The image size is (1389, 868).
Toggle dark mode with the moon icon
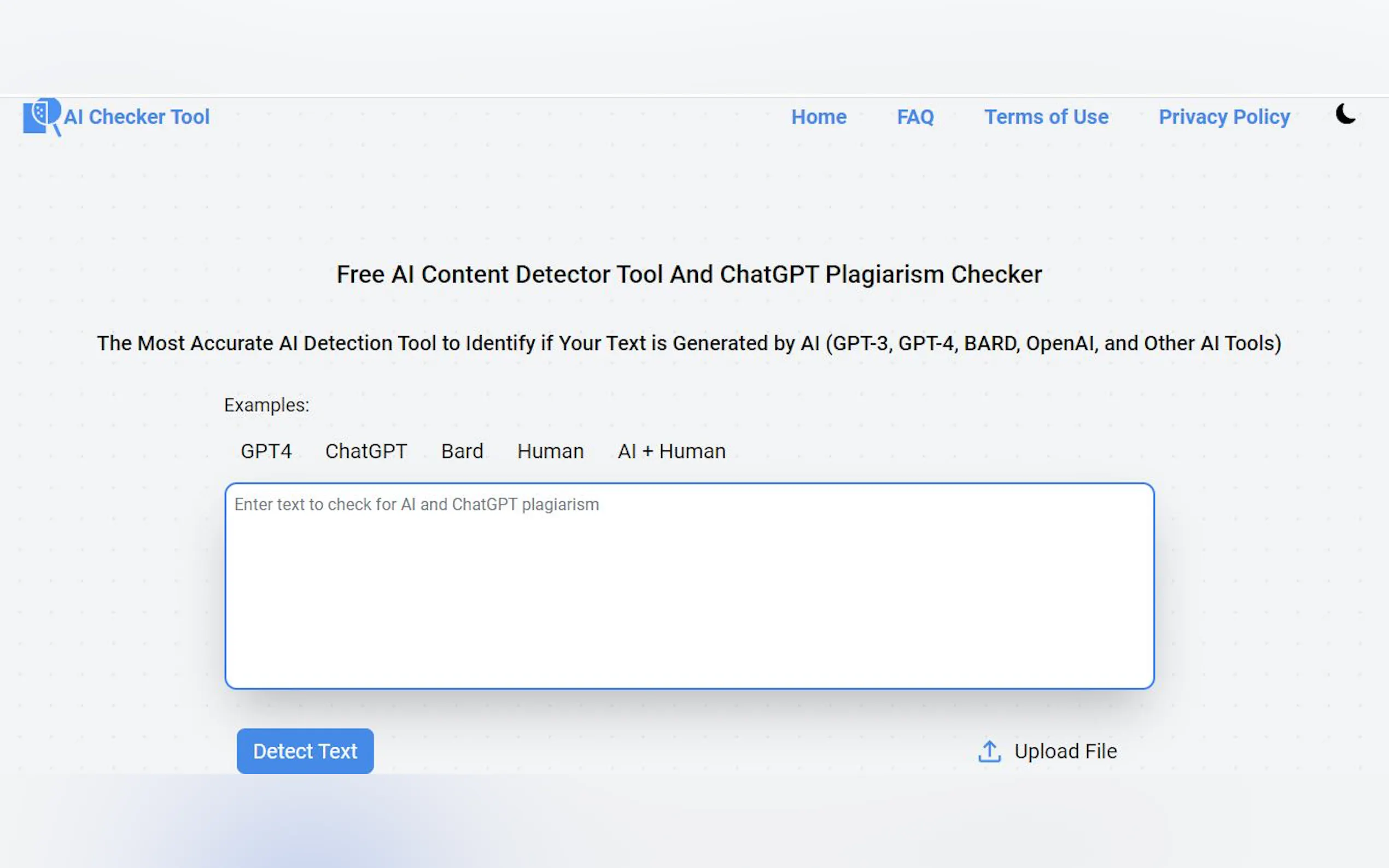(1345, 114)
